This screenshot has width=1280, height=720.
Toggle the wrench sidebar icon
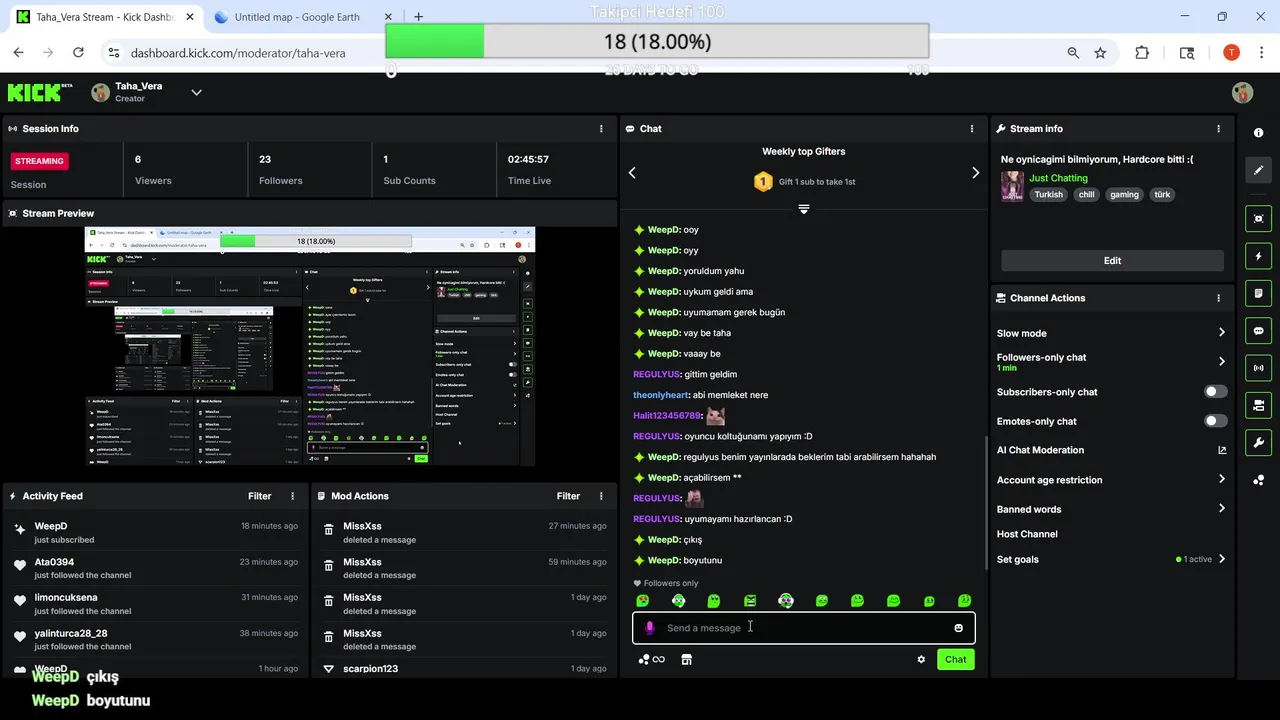pyautogui.click(x=1258, y=442)
